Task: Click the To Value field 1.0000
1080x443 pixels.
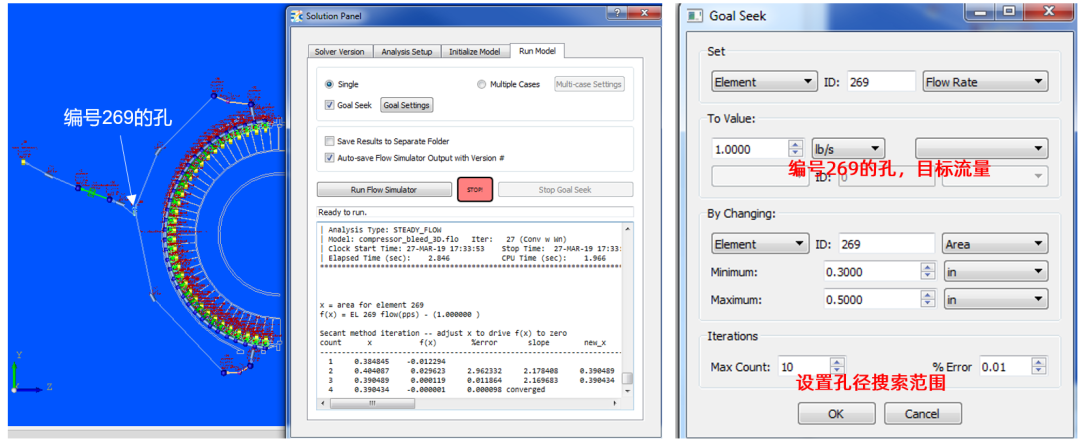Action: coord(749,149)
